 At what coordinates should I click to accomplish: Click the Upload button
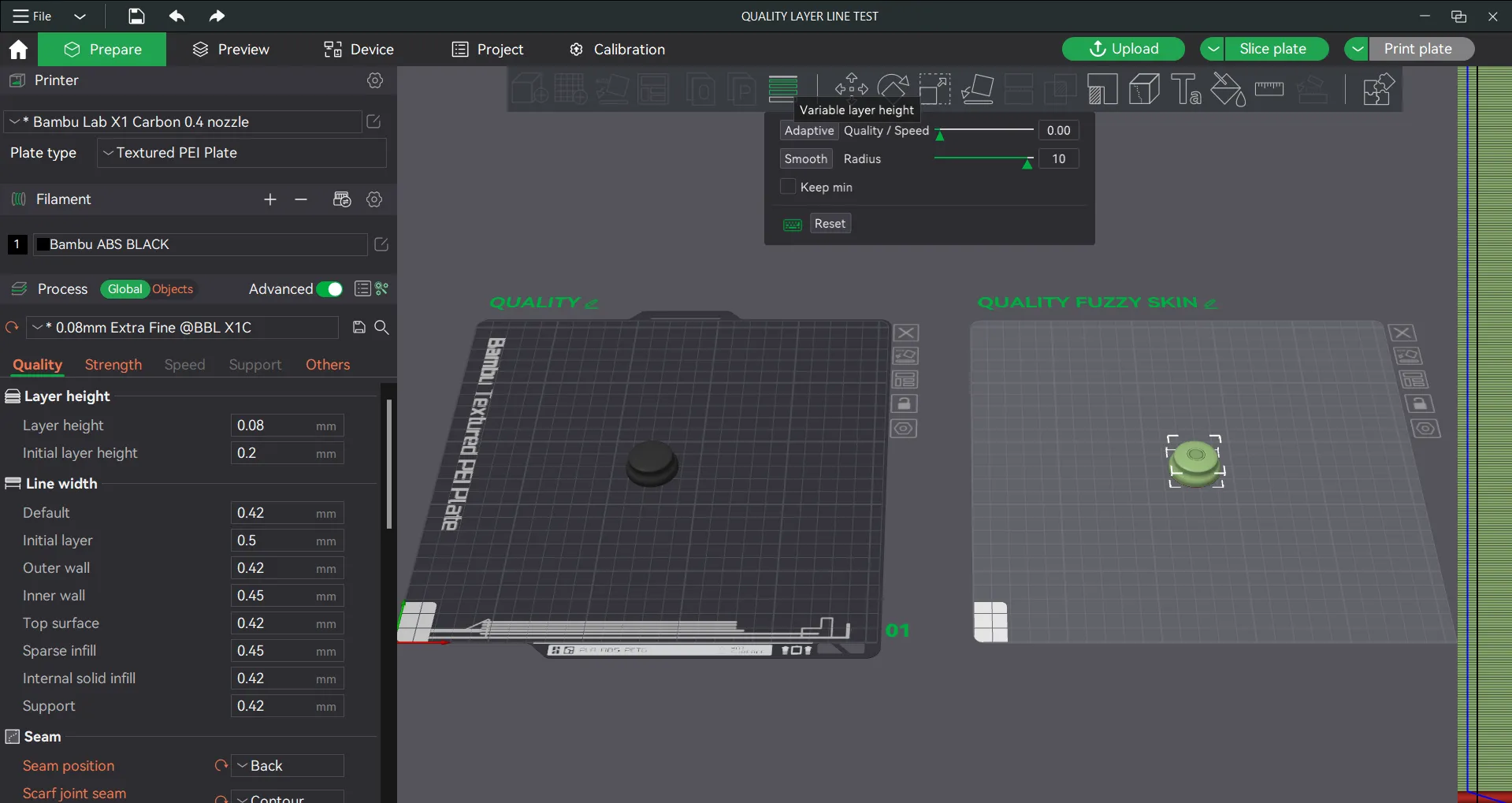(x=1124, y=49)
